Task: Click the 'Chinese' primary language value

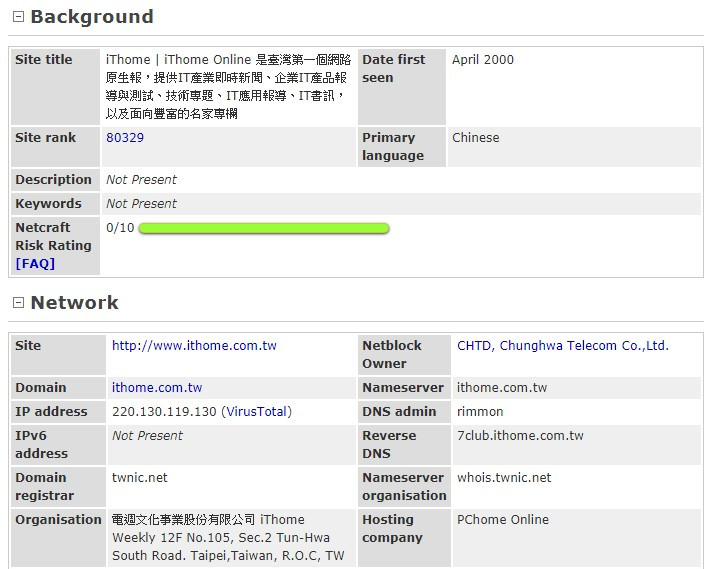Action: pyautogui.click(x=475, y=137)
